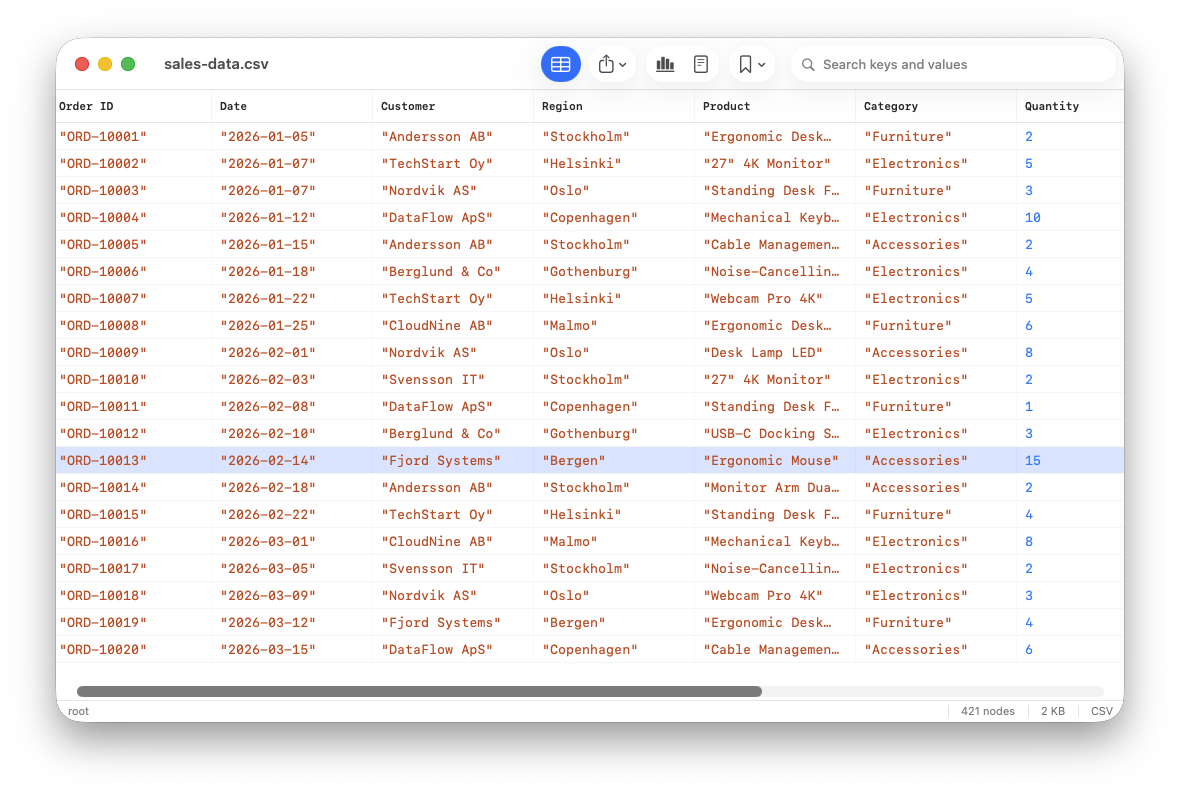Click the document summary icon in the toolbar
This screenshot has width=1180, height=796.
click(701, 63)
